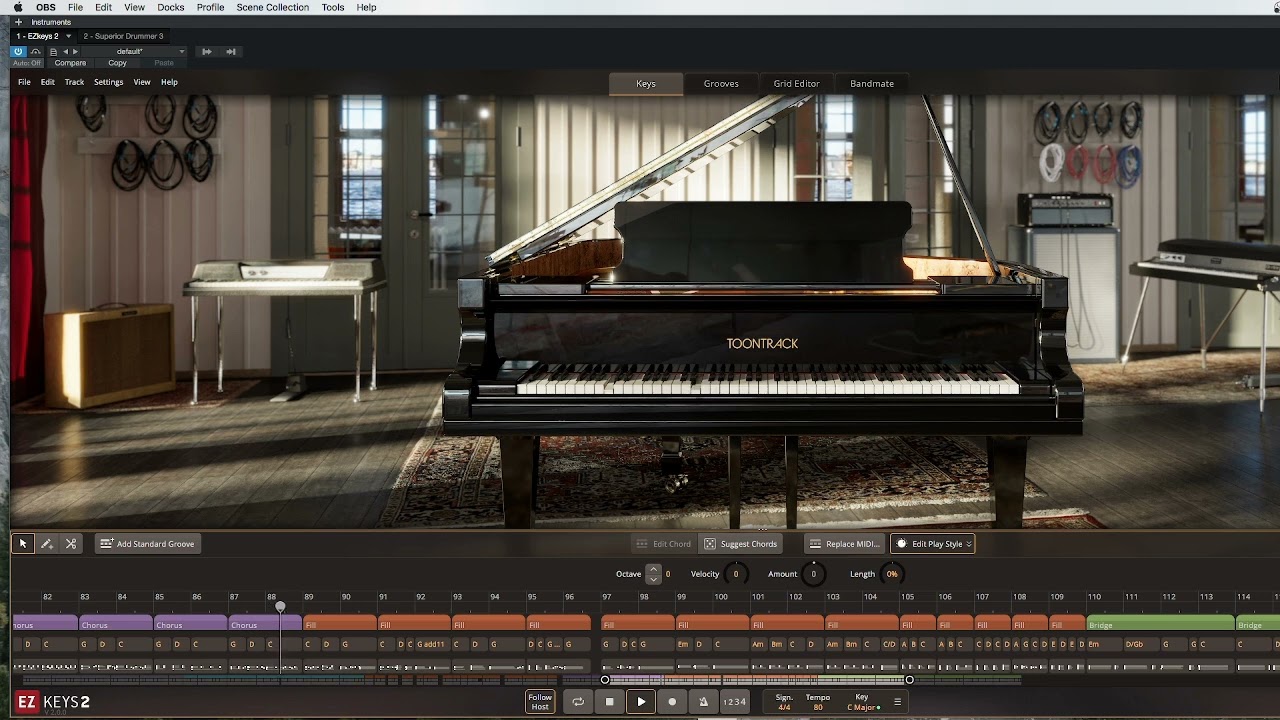Open the EZkeys Track menu

[74, 82]
